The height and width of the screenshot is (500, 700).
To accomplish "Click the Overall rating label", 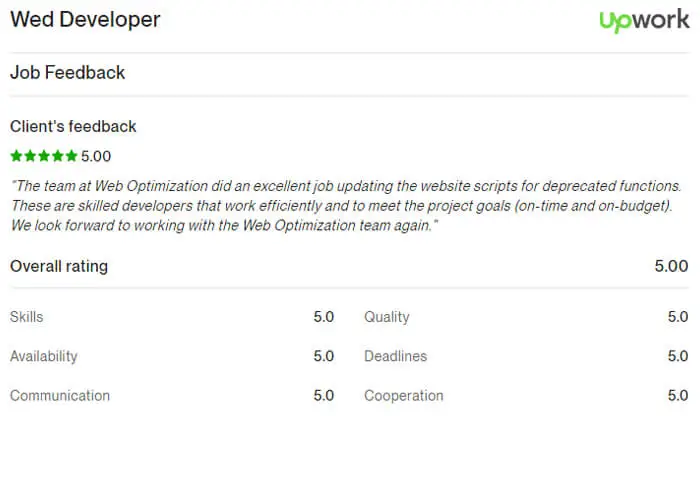I will pyautogui.click(x=59, y=266).
